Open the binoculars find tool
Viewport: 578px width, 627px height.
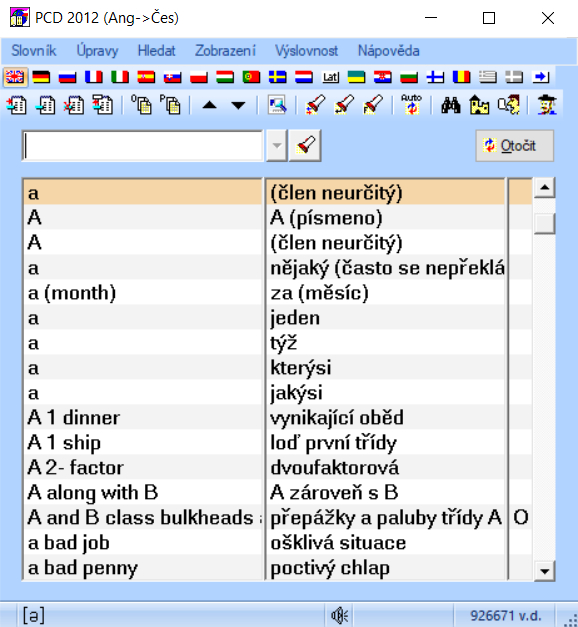point(450,105)
